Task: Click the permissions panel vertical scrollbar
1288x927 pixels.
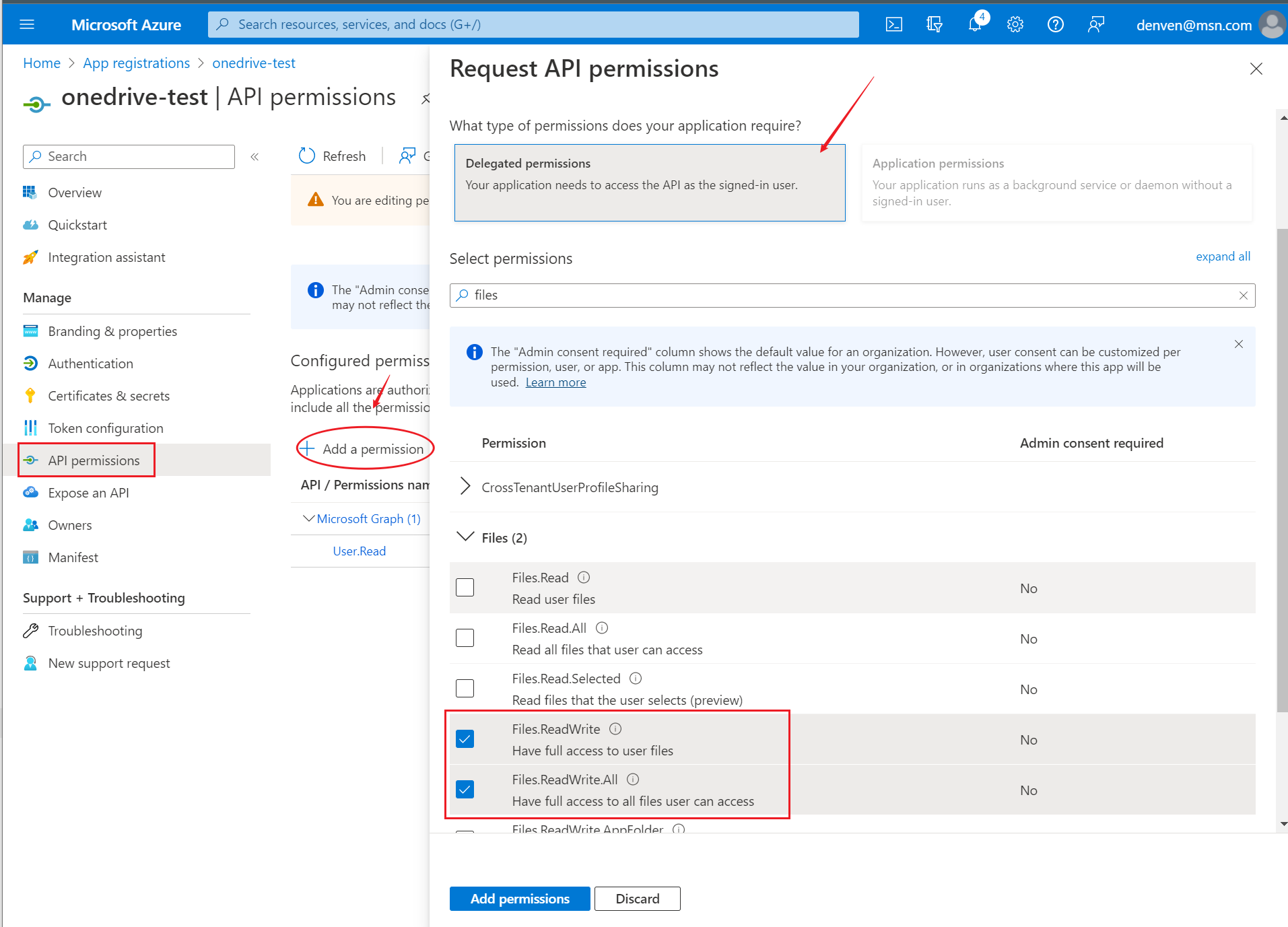Action: point(1283,471)
